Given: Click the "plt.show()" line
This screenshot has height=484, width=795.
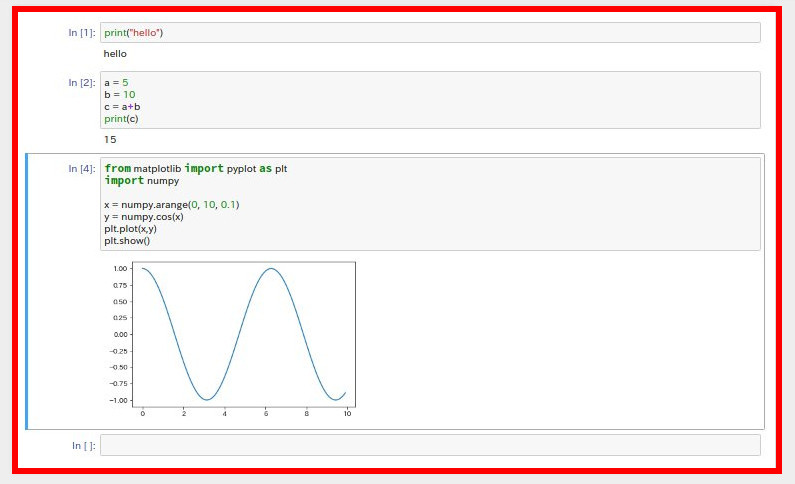Looking at the screenshot, I should pos(127,241).
